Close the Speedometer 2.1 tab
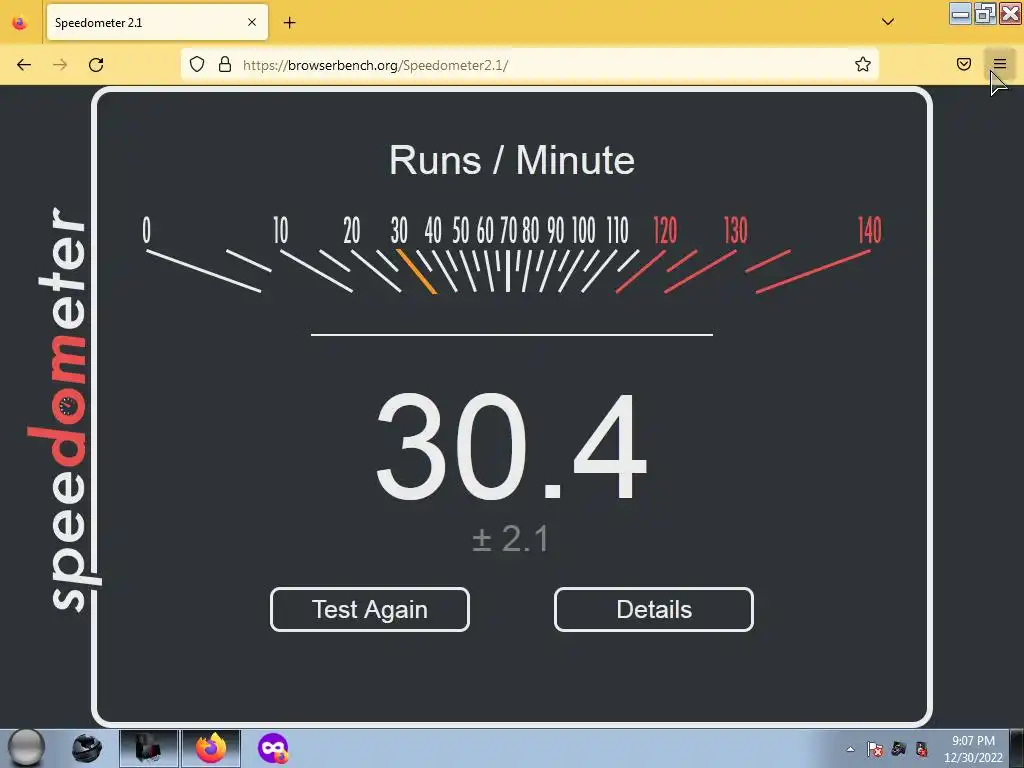1024x768 pixels. (x=252, y=22)
